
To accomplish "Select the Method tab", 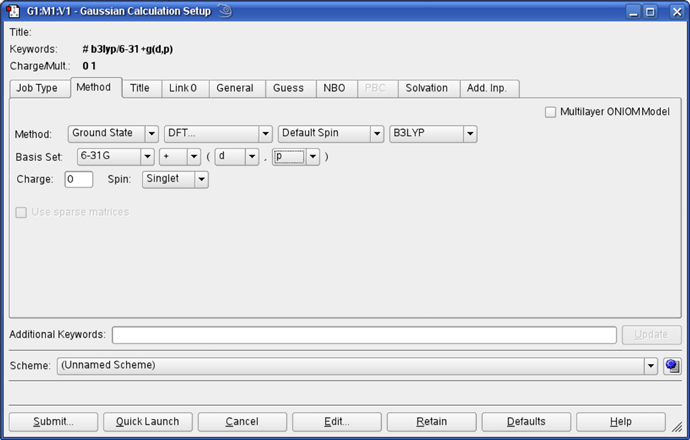I will click(94, 87).
